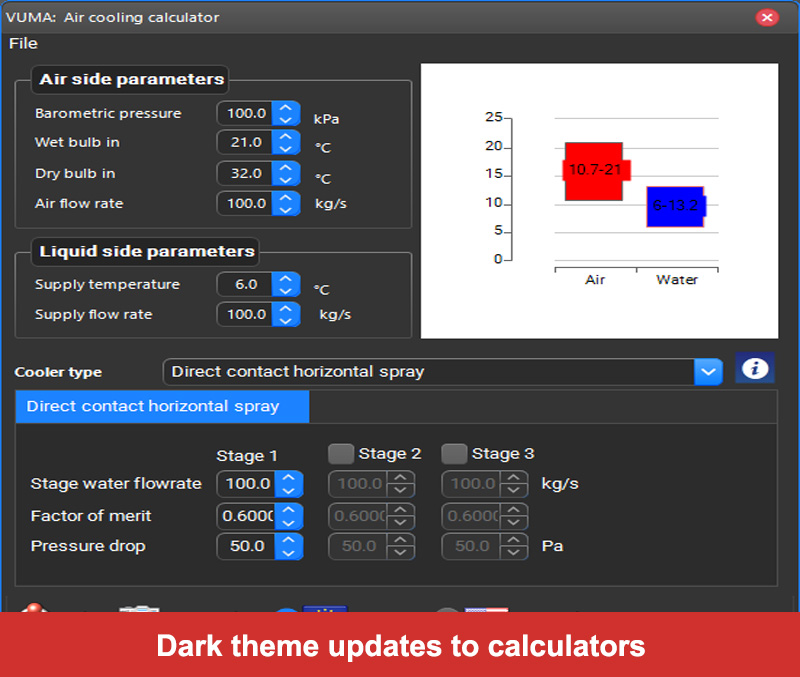800x677 pixels.
Task: Click the Stage 1 water flowrate value field
Action: tap(246, 484)
